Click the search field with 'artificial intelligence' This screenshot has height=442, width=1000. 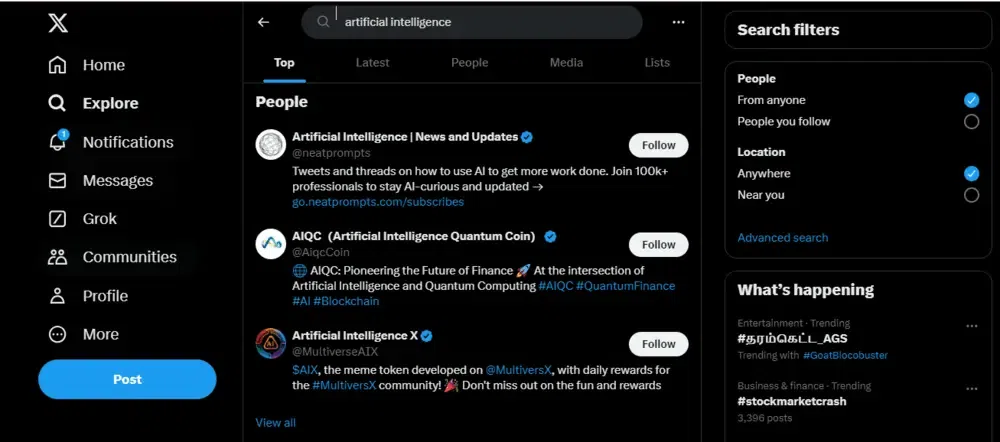[480, 22]
